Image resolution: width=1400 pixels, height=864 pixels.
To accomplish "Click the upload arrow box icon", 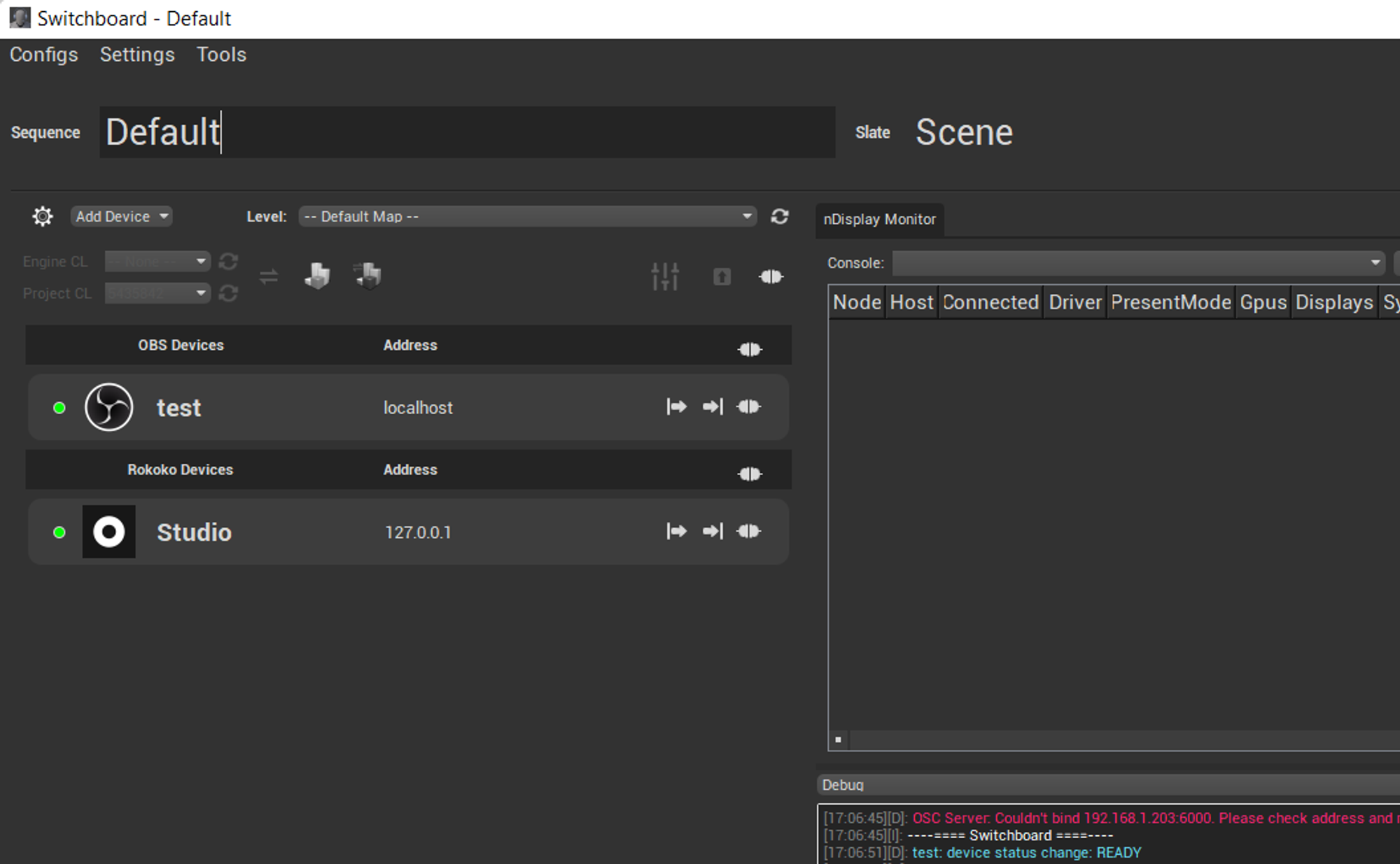I will click(x=722, y=277).
